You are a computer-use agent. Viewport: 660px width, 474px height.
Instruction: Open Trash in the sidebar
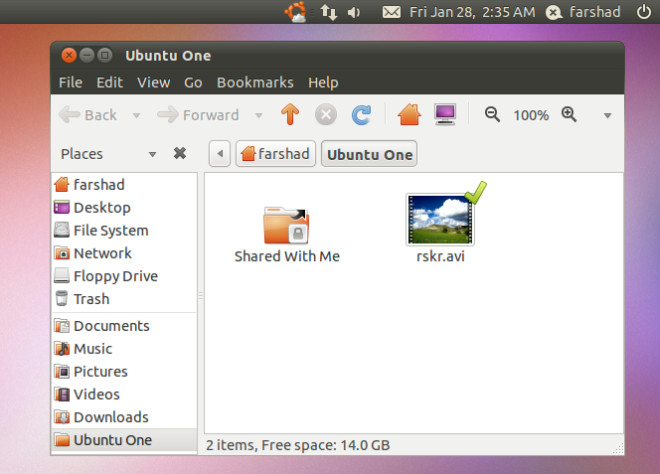tap(124, 299)
